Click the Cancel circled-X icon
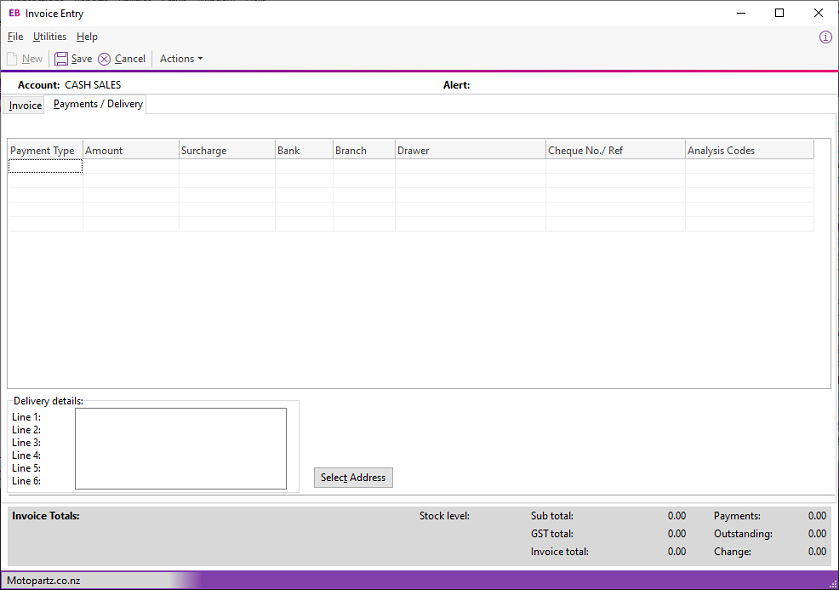Viewport: 839px width, 590px height. click(x=104, y=59)
